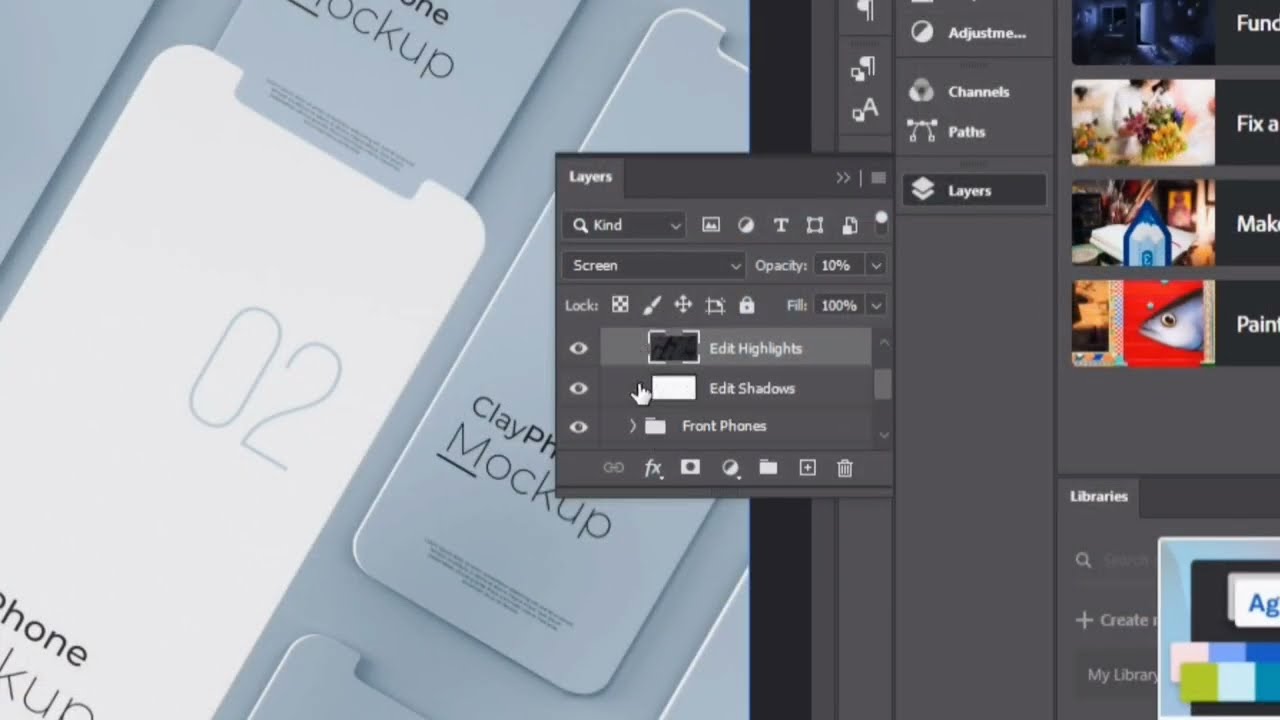
Task: Filter for adjustment layers
Action: [x=746, y=225]
